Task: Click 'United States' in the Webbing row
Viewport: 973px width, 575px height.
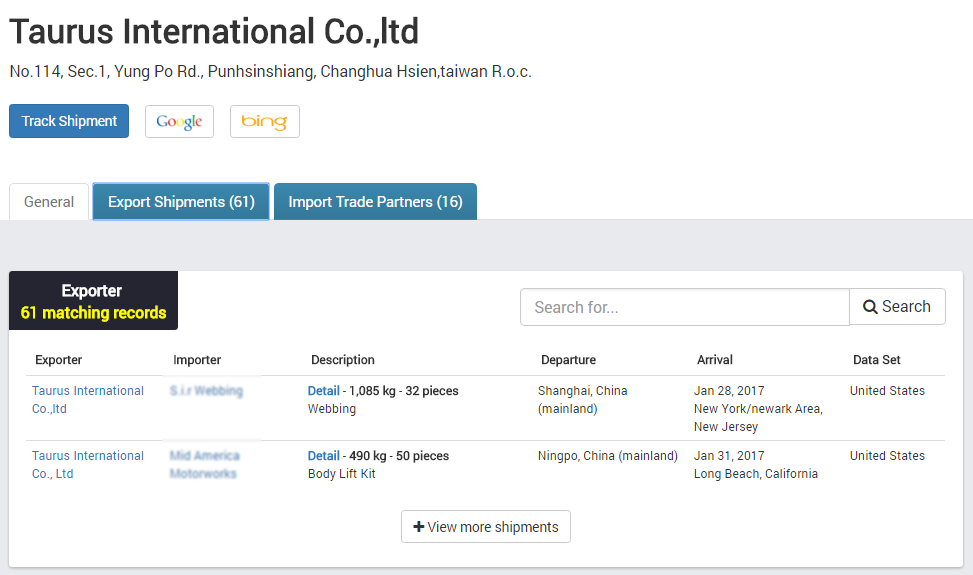Action: coord(887,391)
